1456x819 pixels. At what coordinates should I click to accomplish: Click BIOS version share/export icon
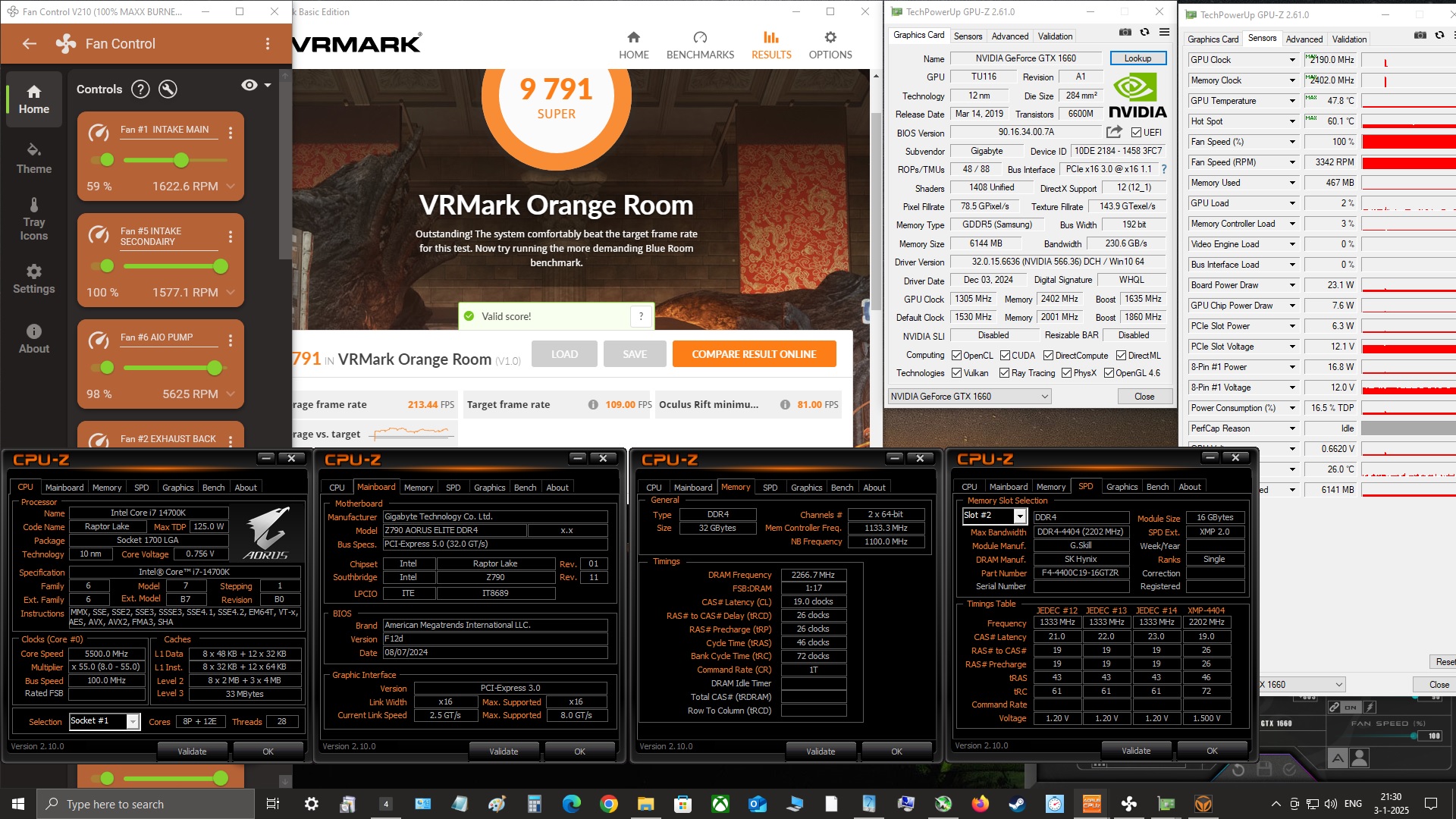pyautogui.click(x=1113, y=132)
